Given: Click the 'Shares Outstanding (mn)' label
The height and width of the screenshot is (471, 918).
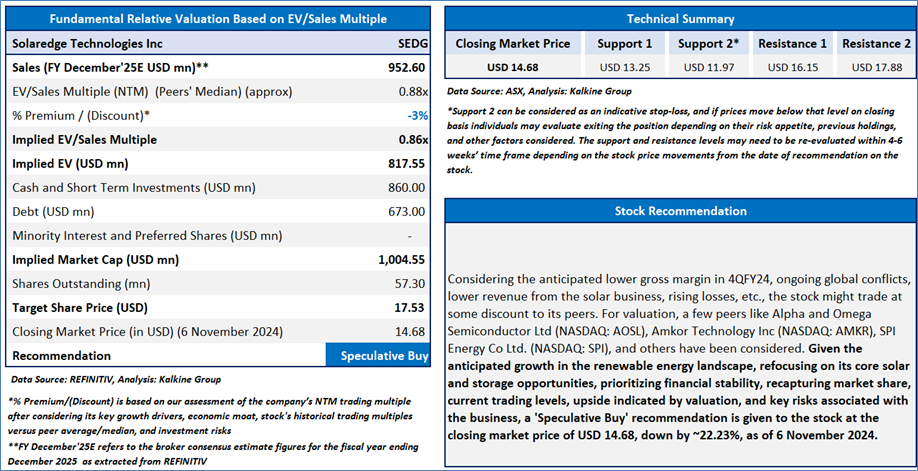Looking at the screenshot, I should (81, 284).
